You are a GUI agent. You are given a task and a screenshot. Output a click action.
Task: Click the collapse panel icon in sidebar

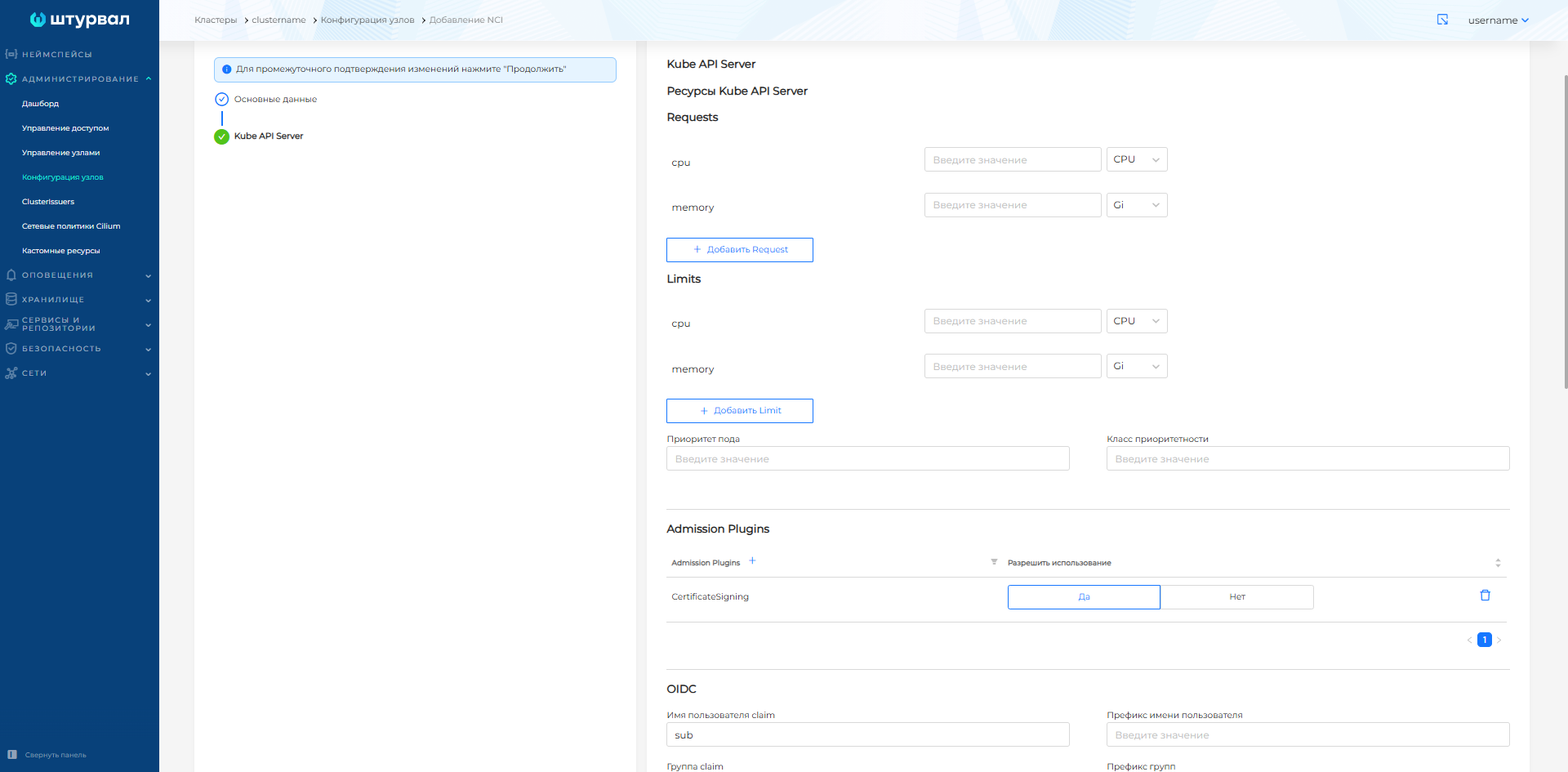pyautogui.click(x=12, y=755)
